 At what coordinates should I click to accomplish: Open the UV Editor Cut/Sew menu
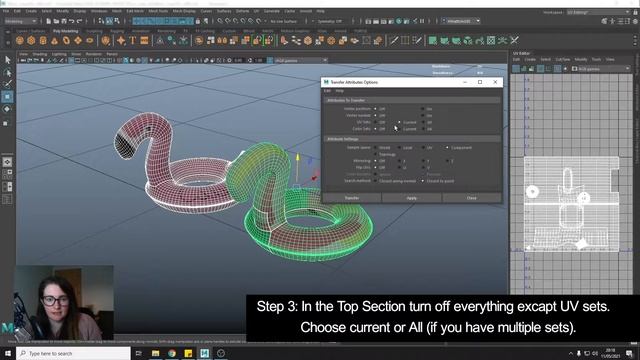click(x=562, y=60)
